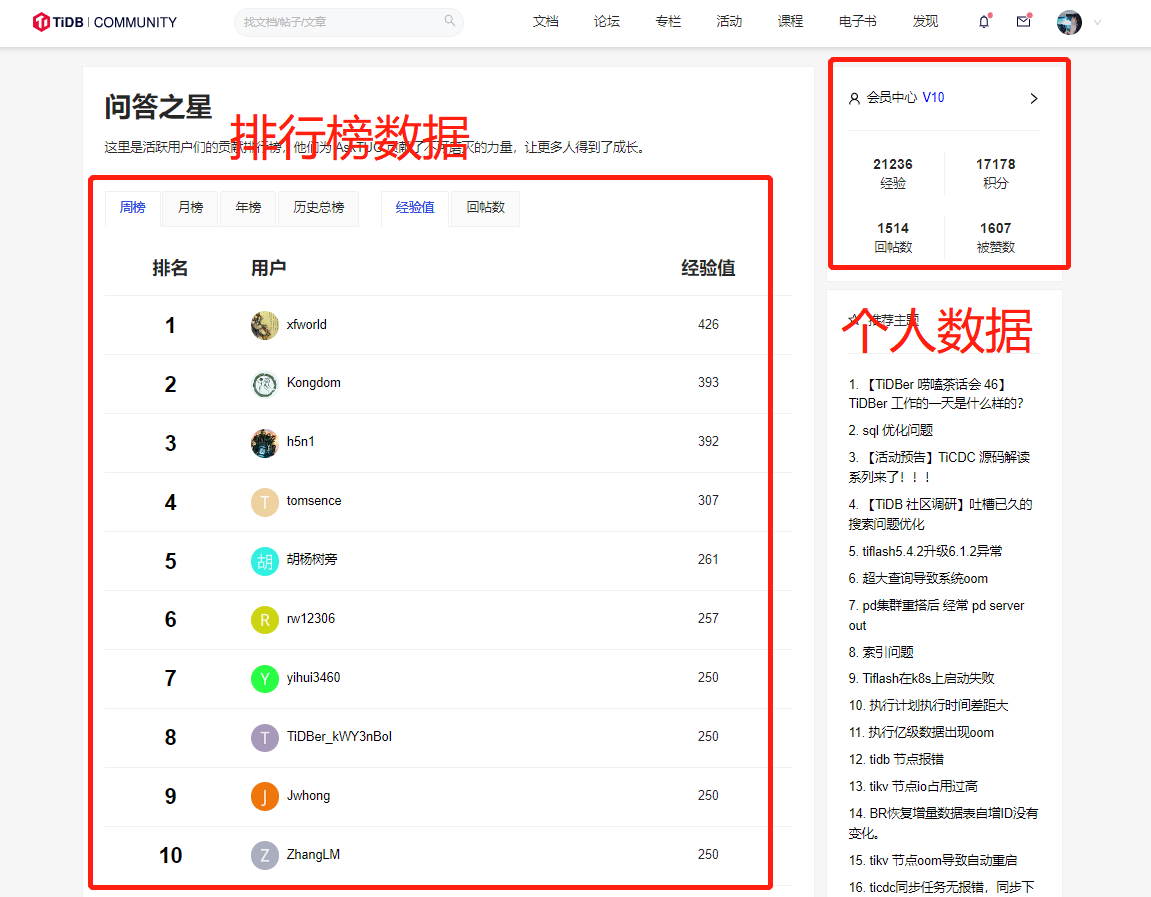Open the 活动 menu
This screenshot has height=897, width=1151.
click(729, 21)
